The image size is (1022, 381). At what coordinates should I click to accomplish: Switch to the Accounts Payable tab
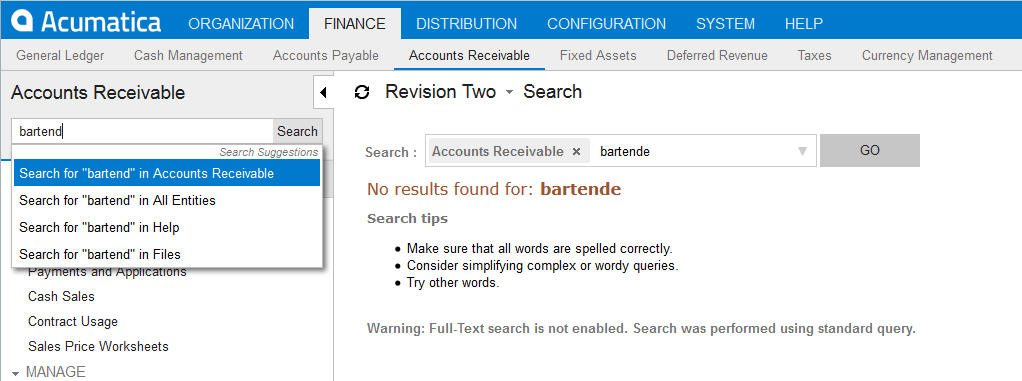pyautogui.click(x=326, y=56)
